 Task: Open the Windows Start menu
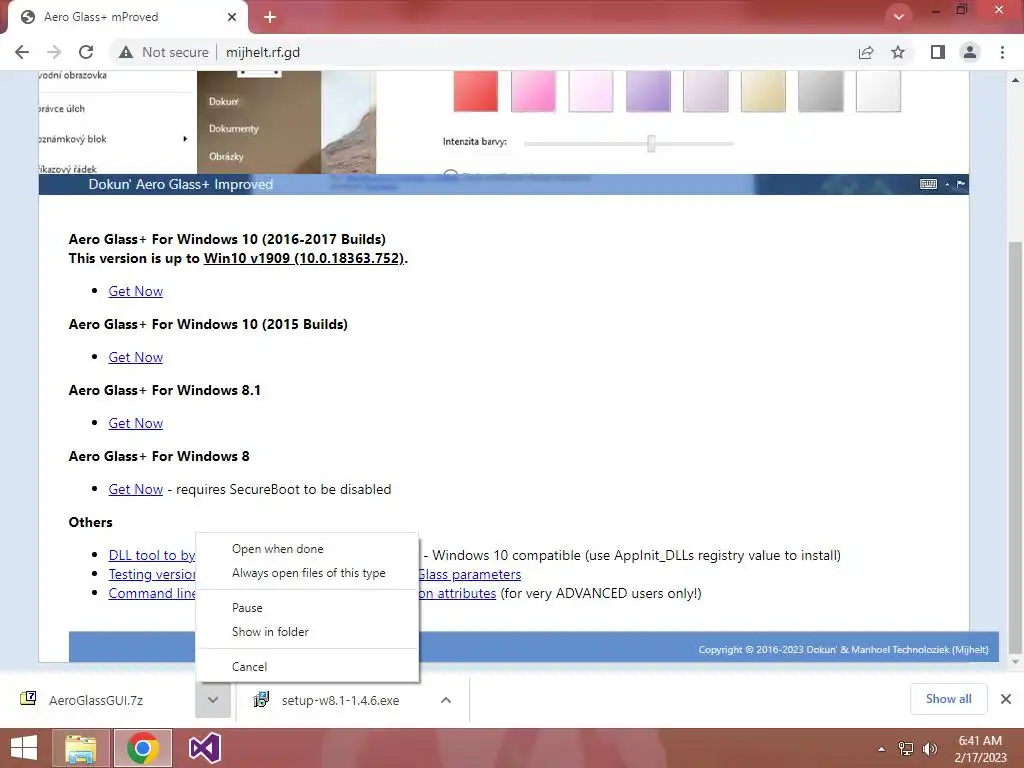point(24,748)
